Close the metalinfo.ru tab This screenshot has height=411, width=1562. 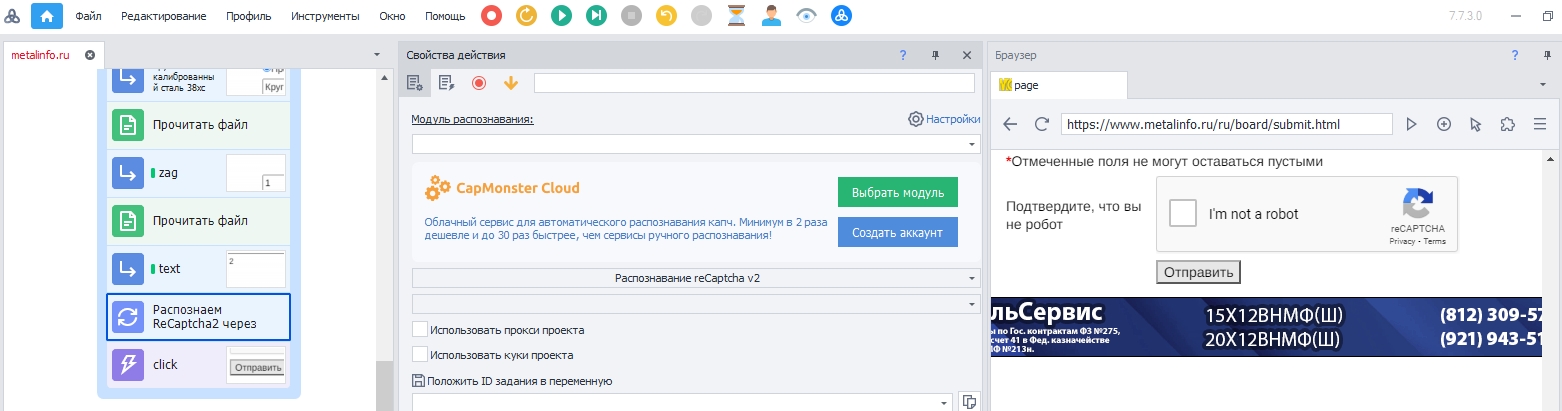[x=90, y=54]
